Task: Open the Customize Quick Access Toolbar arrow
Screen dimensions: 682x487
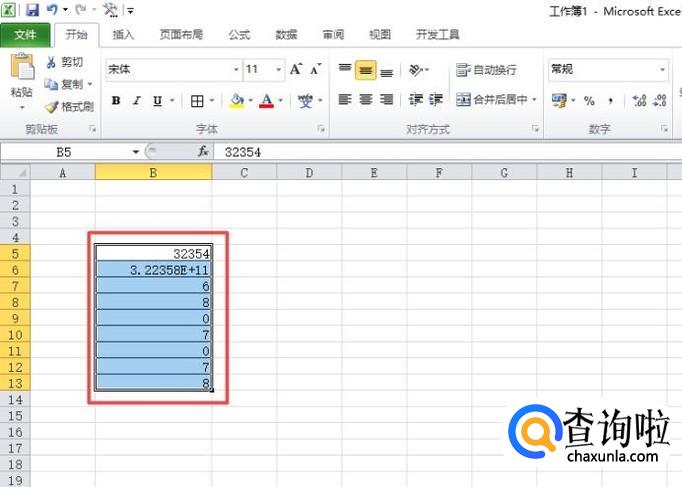Action: click(x=130, y=10)
